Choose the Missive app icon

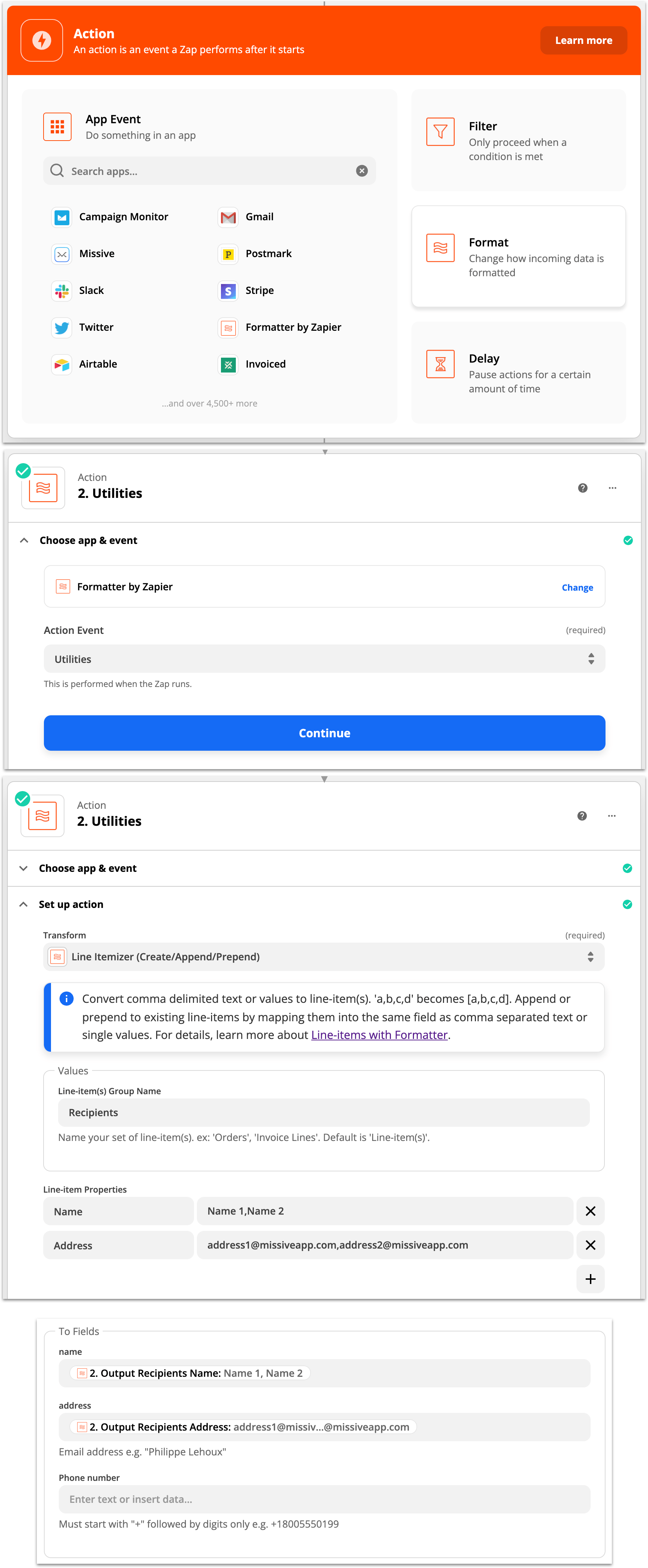62,254
